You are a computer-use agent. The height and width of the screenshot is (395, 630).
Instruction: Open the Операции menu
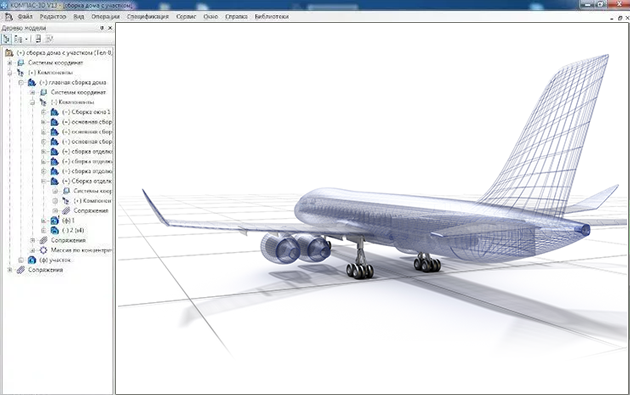105,16
